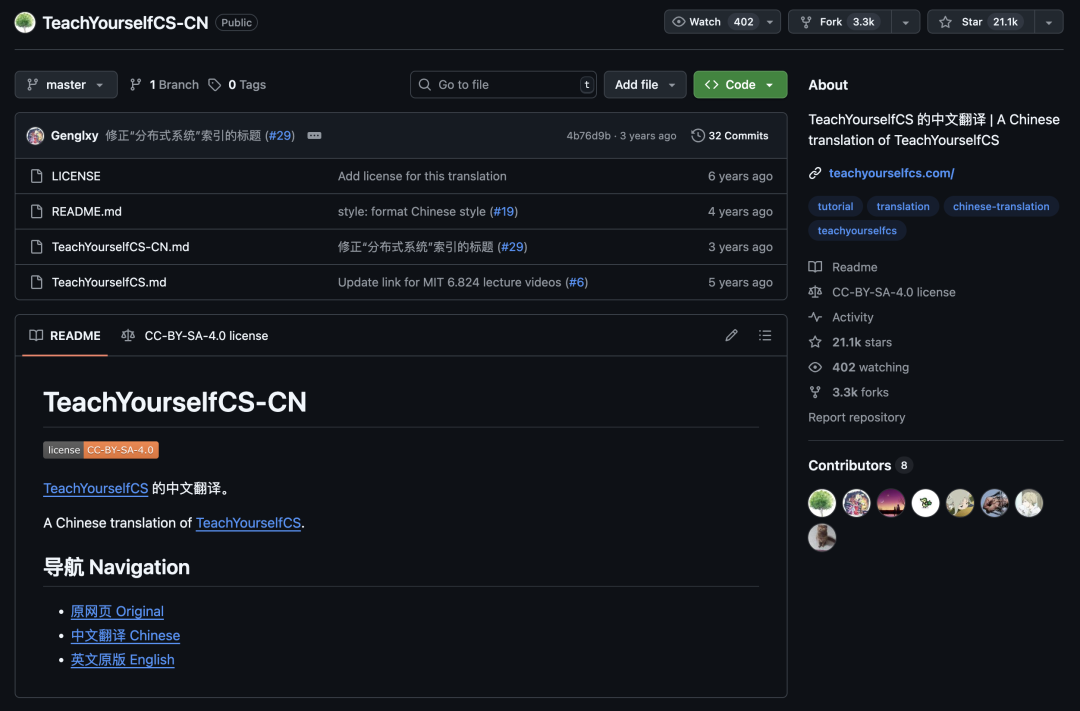Click the fork icon on the Fork button

(x=806, y=22)
